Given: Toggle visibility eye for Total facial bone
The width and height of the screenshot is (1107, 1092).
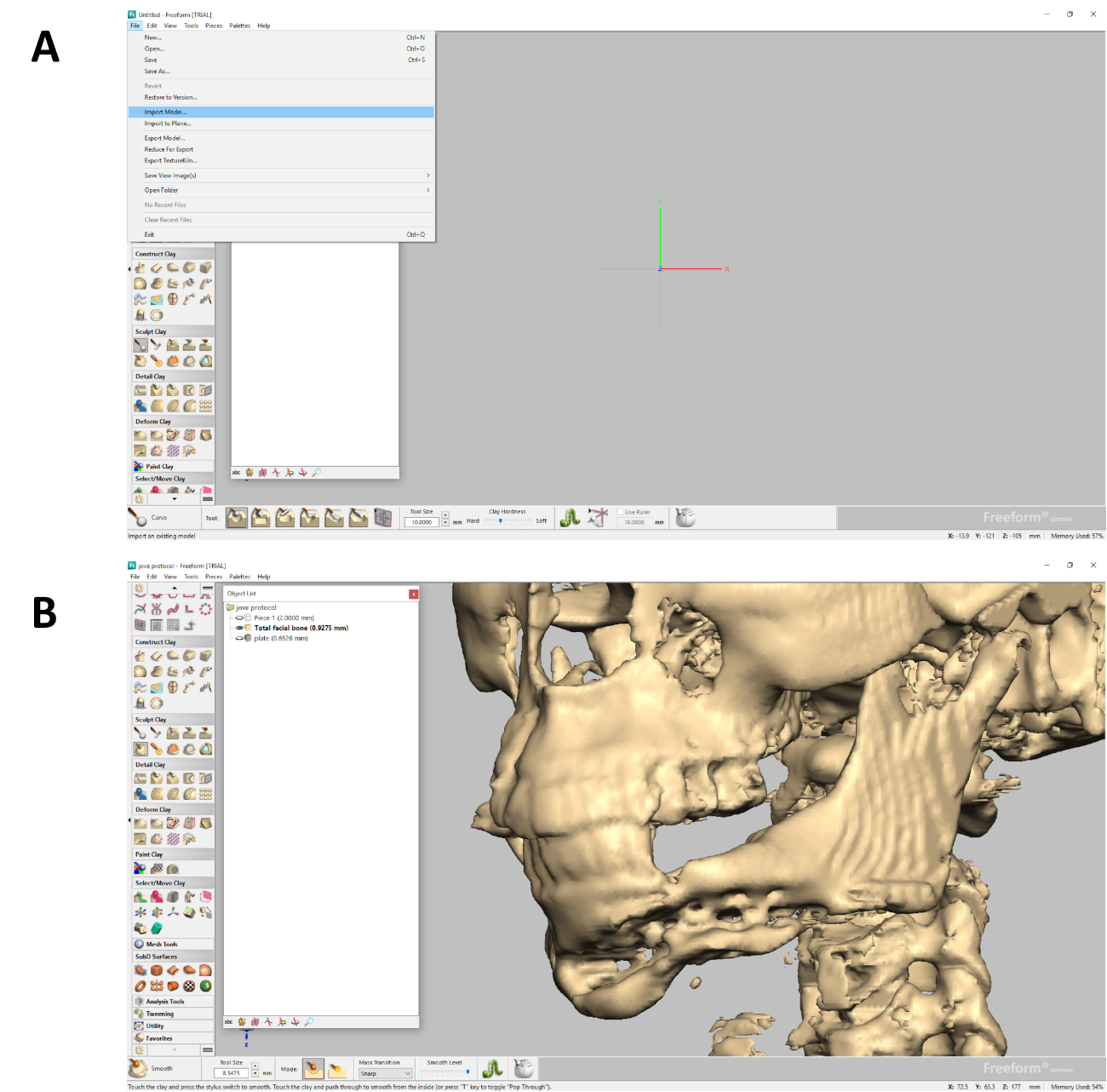Looking at the screenshot, I should (x=240, y=628).
